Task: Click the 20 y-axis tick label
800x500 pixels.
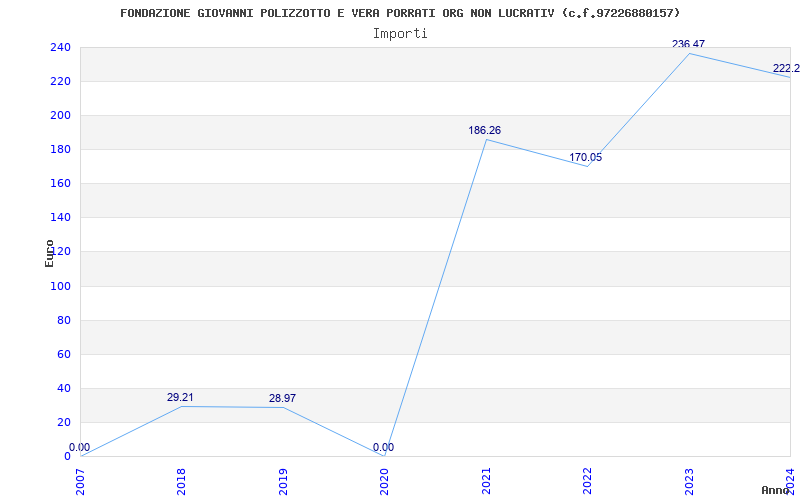Action: tap(63, 422)
